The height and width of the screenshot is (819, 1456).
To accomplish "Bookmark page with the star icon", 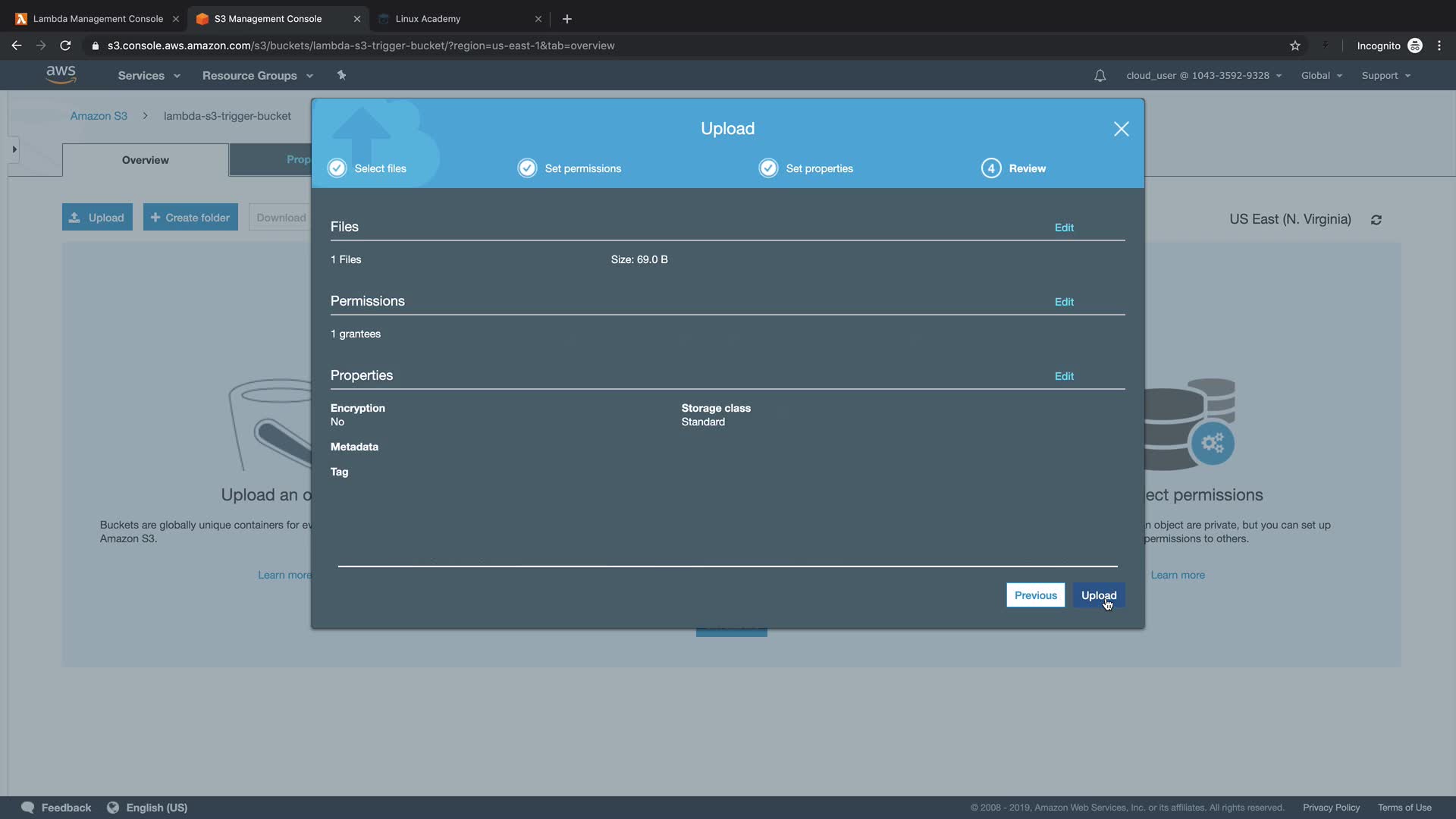I will pos(1294,45).
